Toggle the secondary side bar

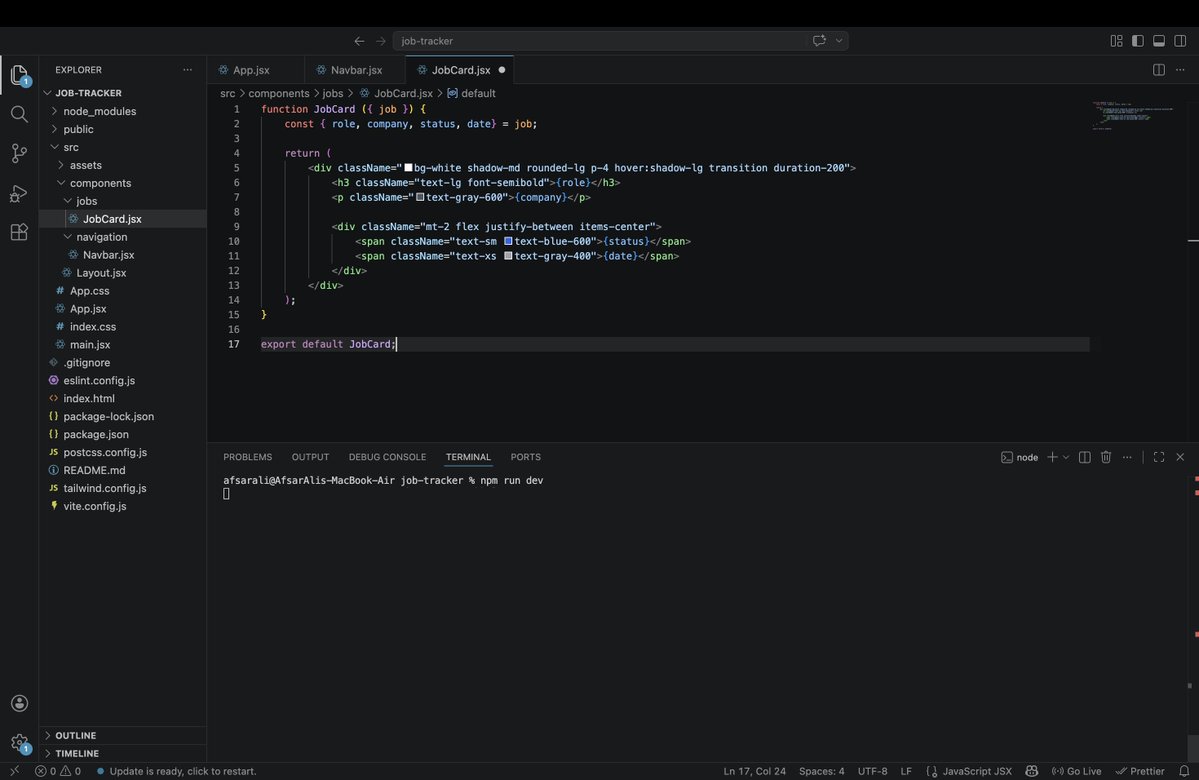[1181, 41]
